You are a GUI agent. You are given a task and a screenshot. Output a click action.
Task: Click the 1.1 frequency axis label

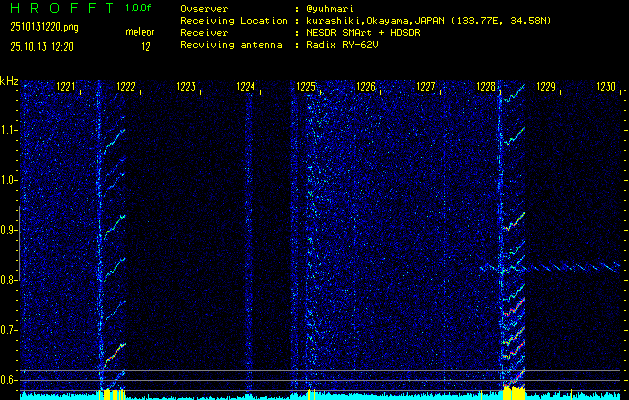click(8, 130)
